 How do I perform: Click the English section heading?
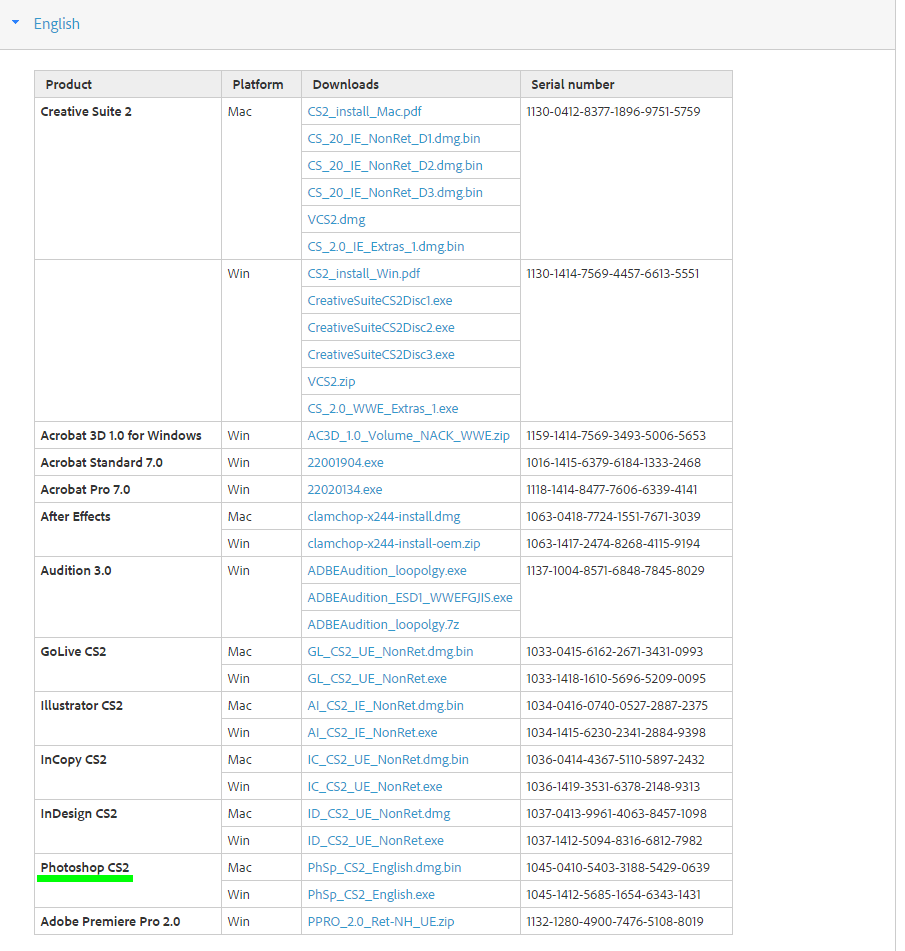(x=56, y=24)
